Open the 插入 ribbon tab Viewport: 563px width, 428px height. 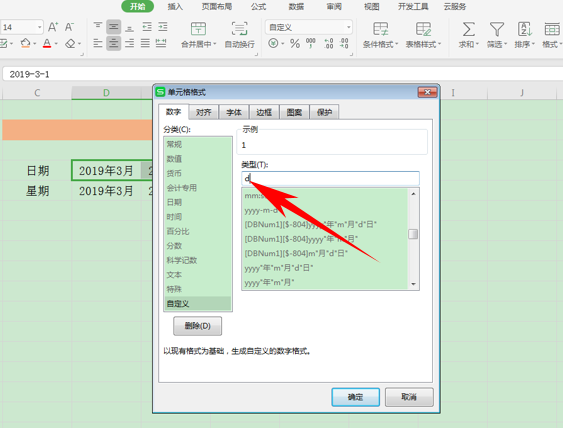coord(175,6)
